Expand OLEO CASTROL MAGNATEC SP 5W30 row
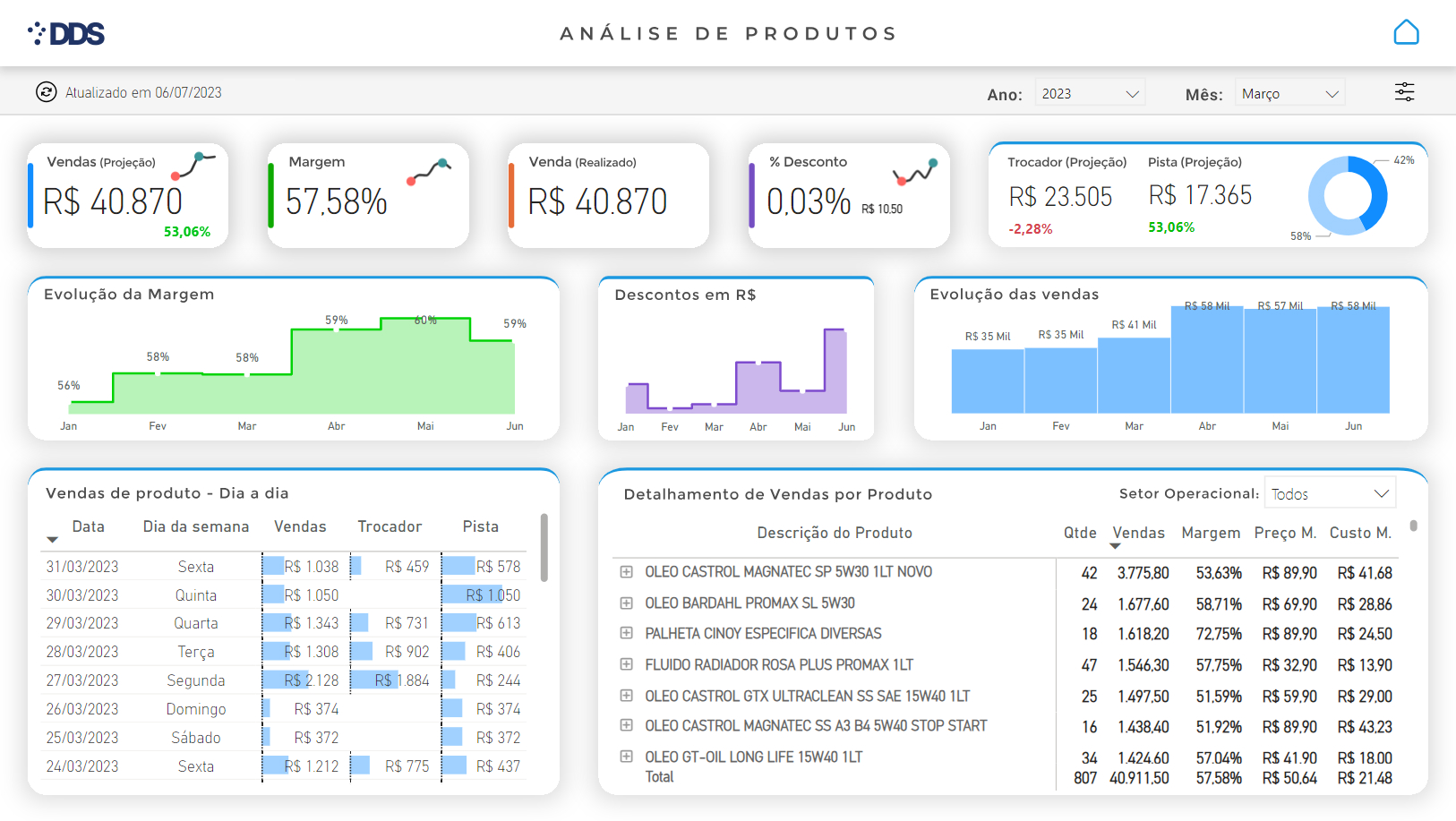The height and width of the screenshot is (821, 1456). [627, 572]
